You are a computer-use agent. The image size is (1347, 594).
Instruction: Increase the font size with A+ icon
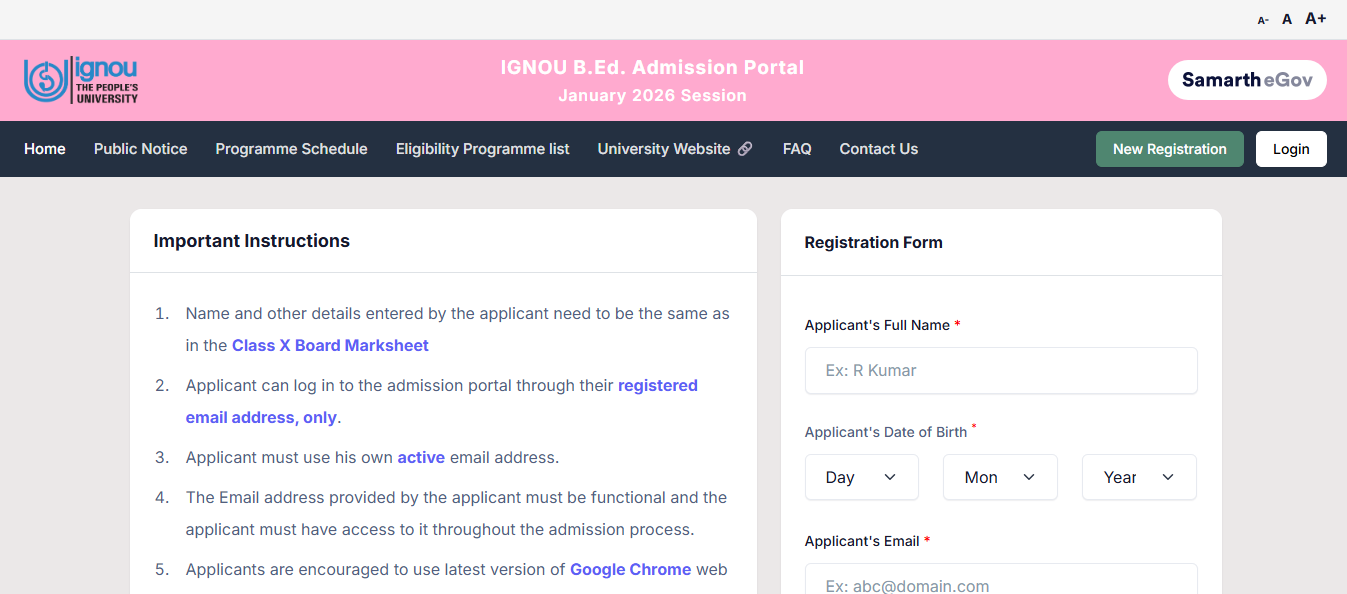pos(1314,18)
